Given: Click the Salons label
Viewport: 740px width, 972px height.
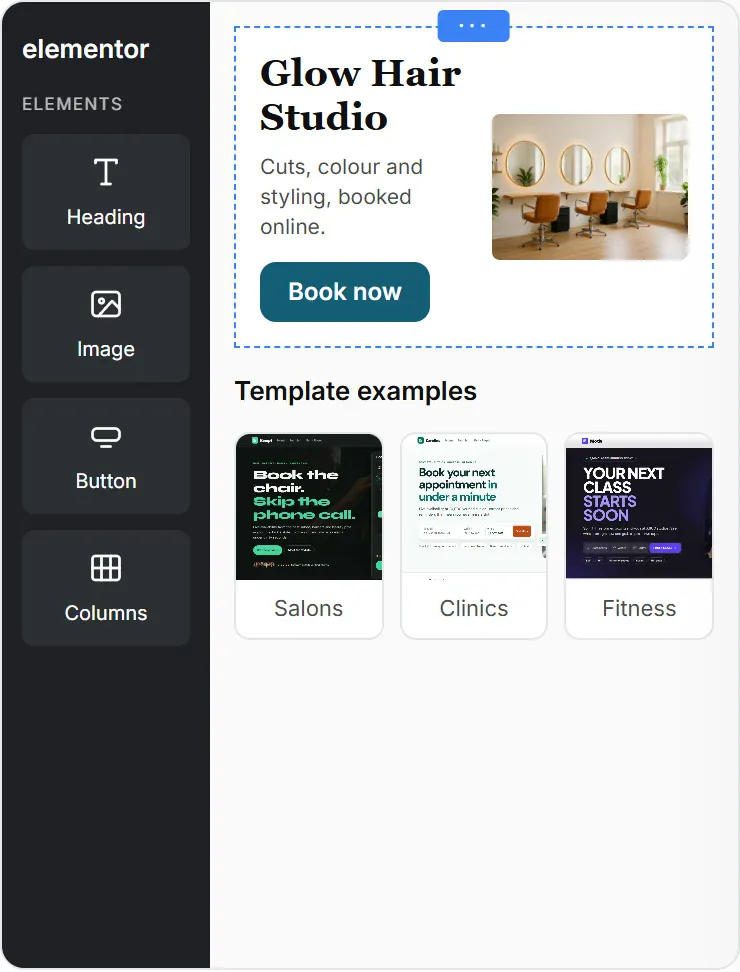Looking at the screenshot, I should [309, 608].
